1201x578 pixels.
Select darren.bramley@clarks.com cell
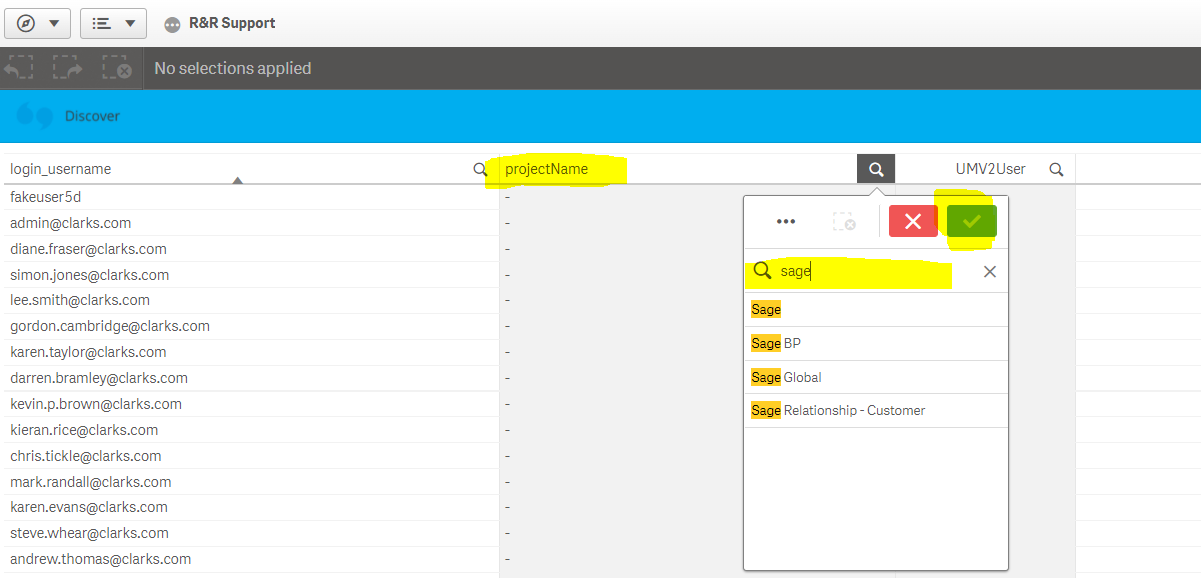(249, 378)
